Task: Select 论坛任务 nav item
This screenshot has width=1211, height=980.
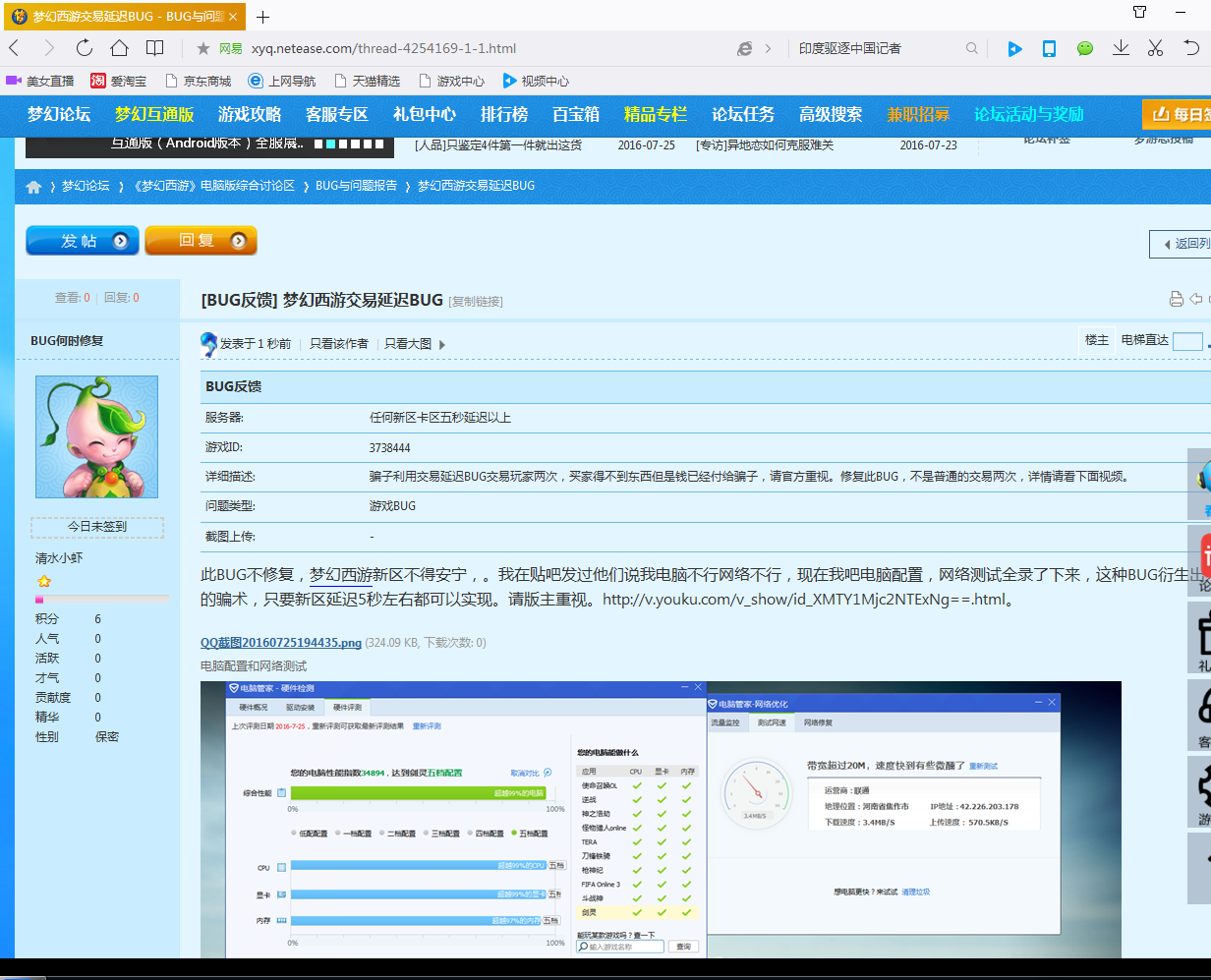Action: tap(743, 114)
